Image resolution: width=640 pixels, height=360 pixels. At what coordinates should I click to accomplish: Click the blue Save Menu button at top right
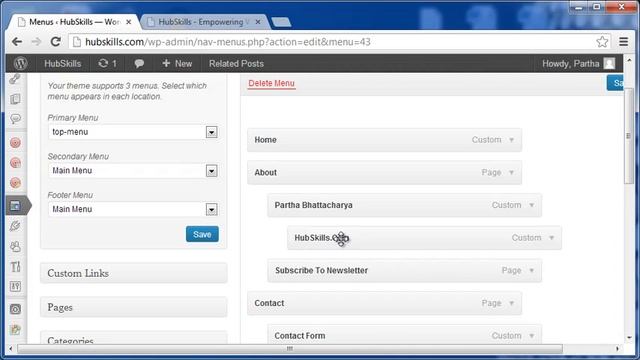point(615,83)
